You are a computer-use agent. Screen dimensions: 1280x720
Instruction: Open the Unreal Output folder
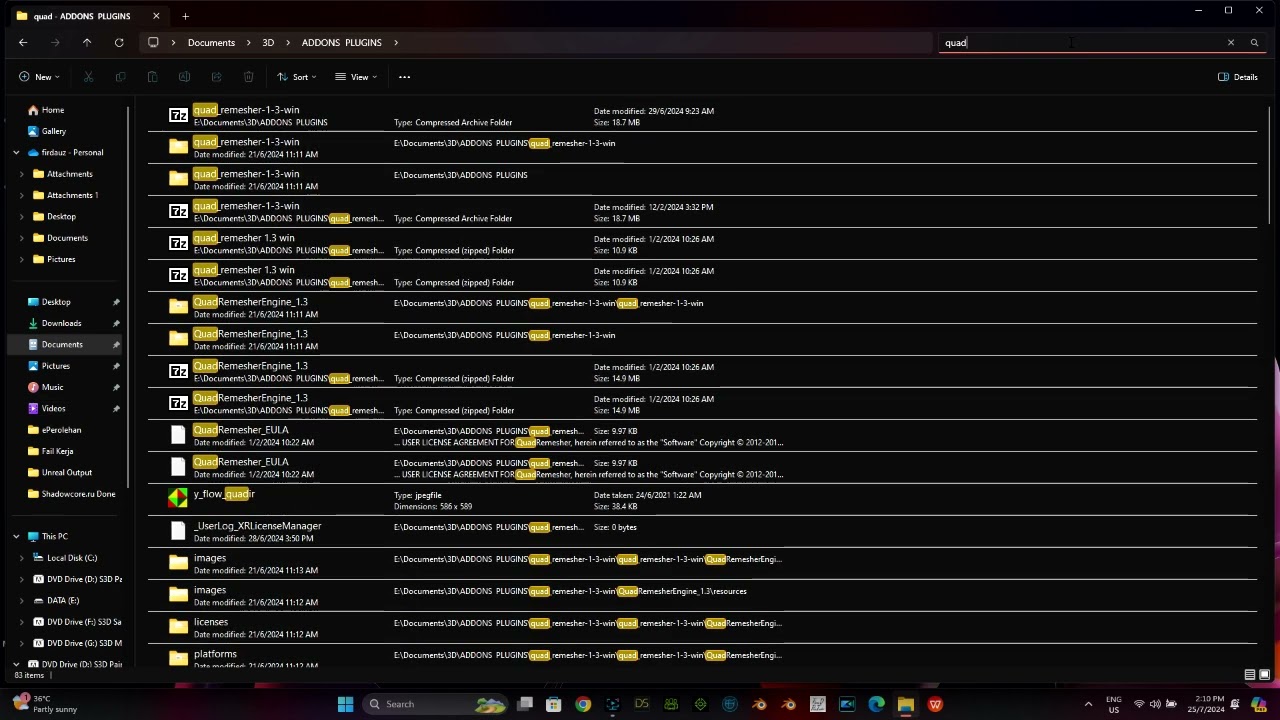pos(67,472)
